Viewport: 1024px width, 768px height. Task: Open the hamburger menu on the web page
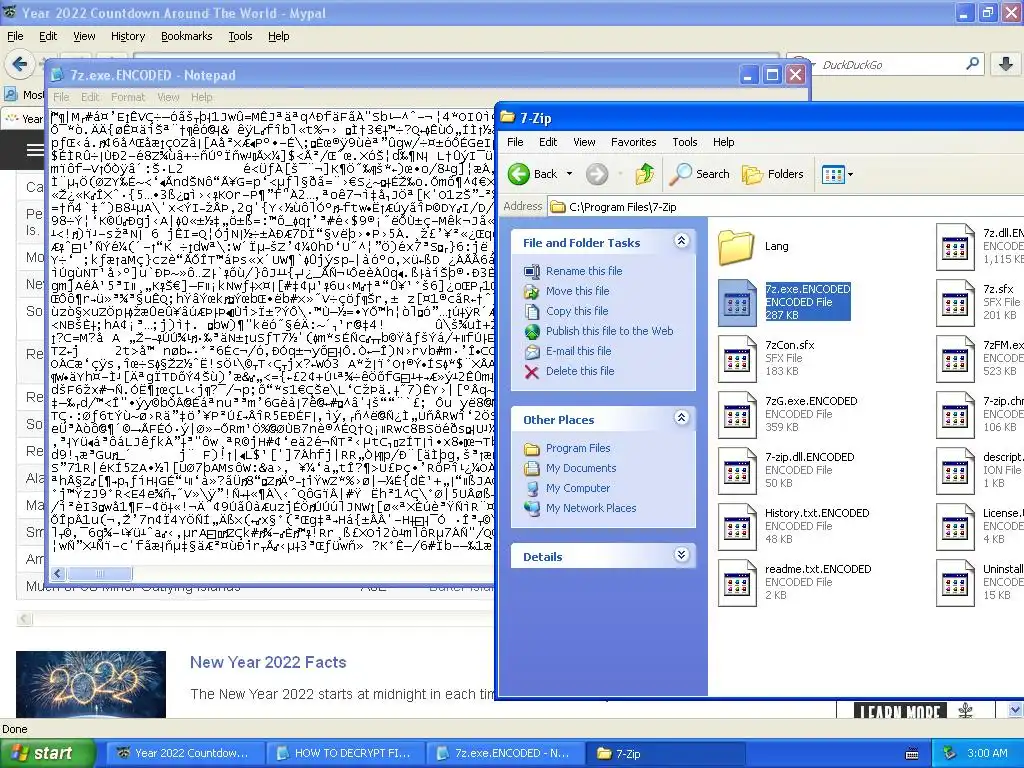[34, 150]
